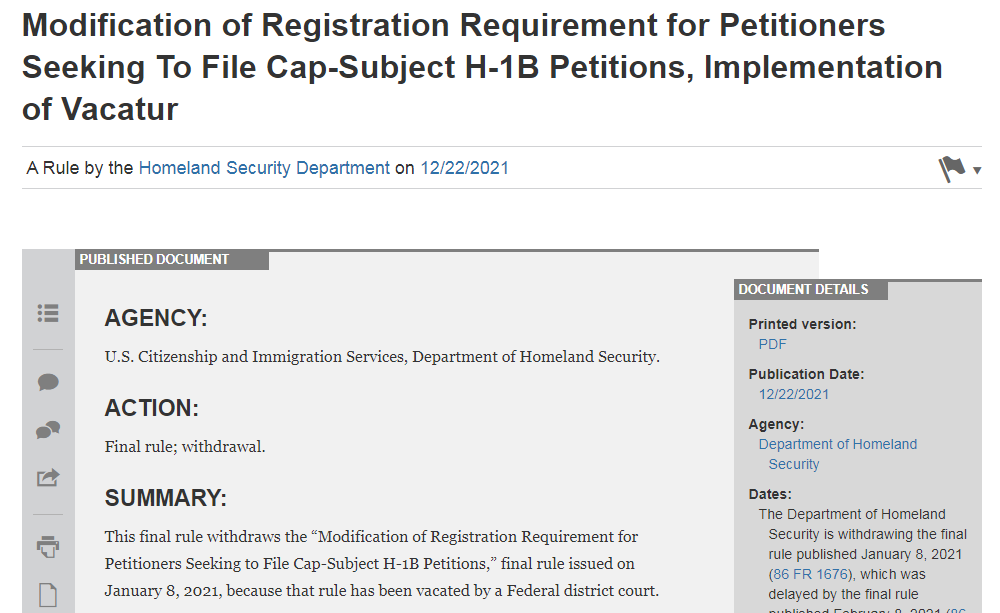Click the AGENCY section heading
This screenshot has height=613, width=1000.
point(156,319)
